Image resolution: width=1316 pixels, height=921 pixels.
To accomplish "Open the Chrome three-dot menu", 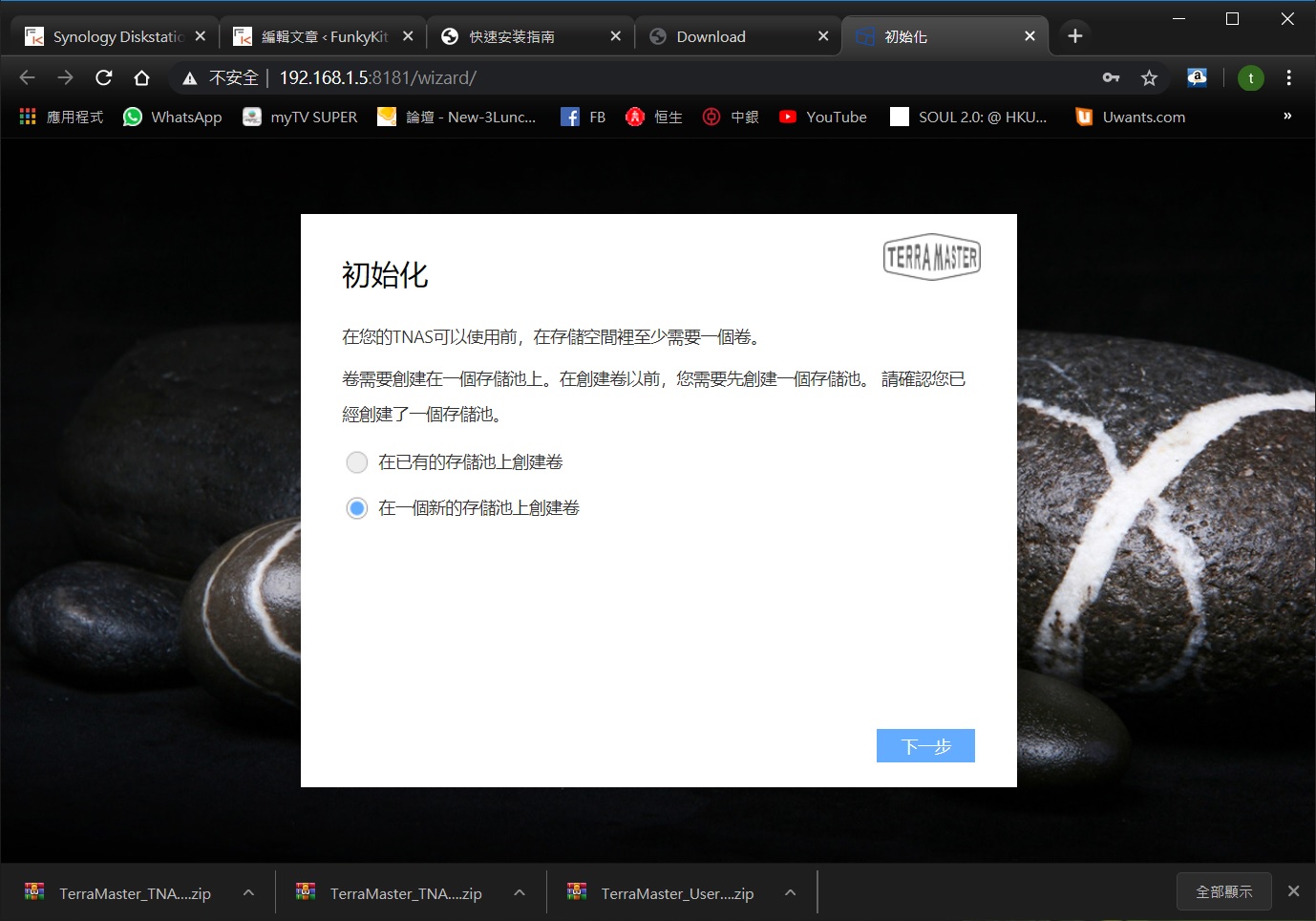I will pyautogui.click(x=1288, y=78).
